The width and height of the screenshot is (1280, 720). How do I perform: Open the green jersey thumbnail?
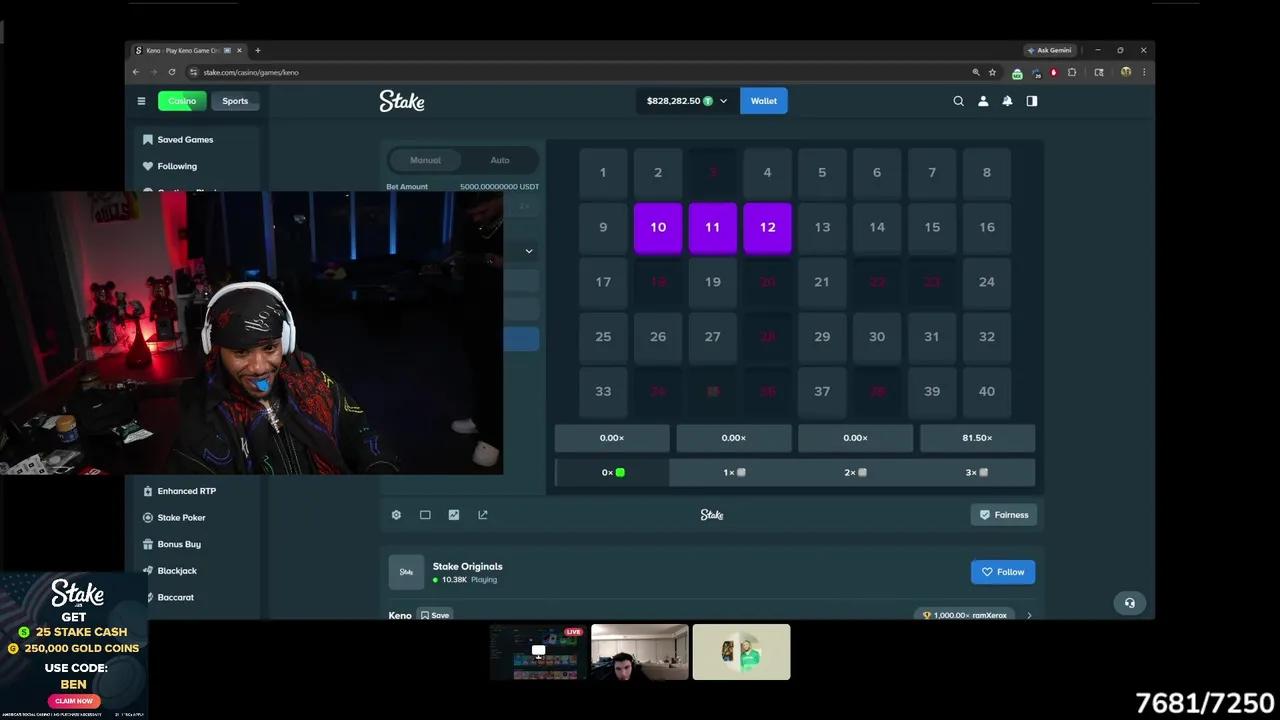click(x=742, y=652)
